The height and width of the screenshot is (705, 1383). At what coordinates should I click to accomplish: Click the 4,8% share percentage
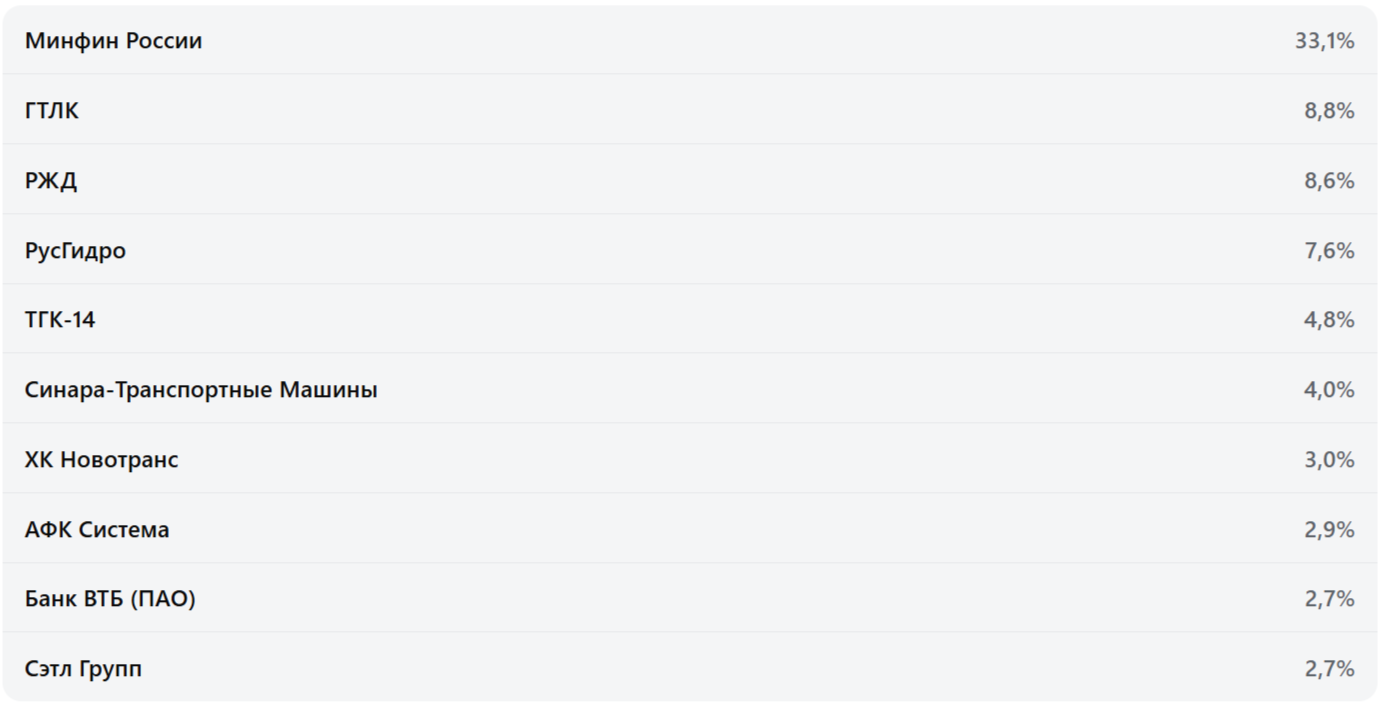coord(1329,320)
